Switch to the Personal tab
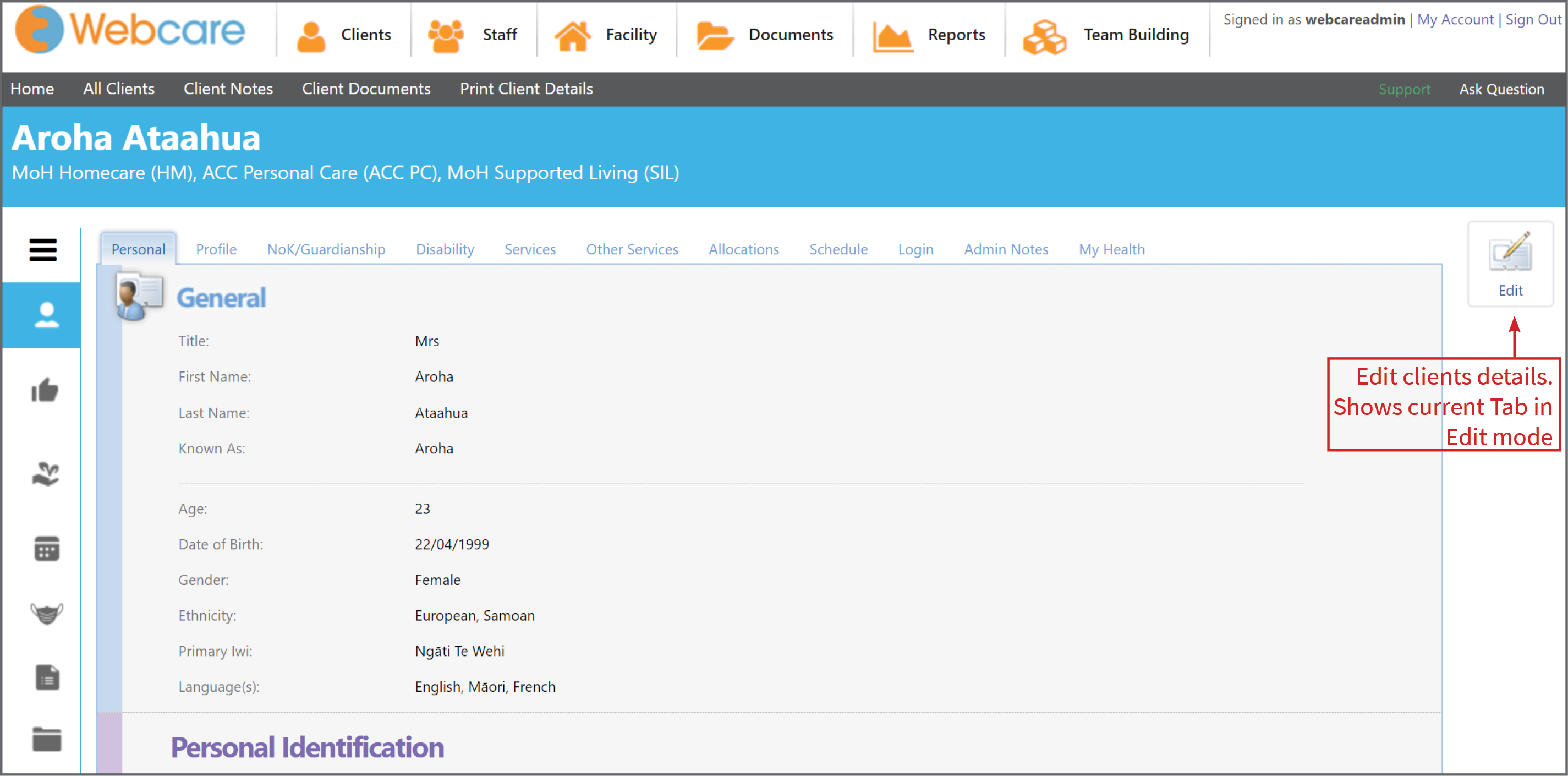Screen dimensions: 1568x776 pos(138,249)
